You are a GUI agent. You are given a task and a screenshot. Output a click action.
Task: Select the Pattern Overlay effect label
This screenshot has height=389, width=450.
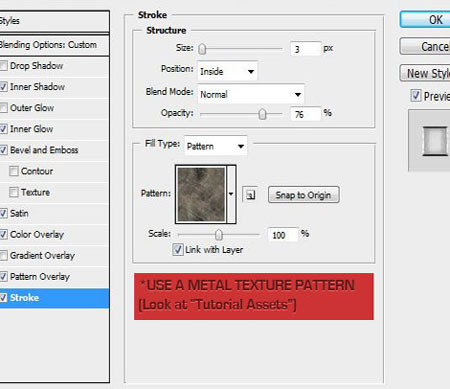point(40,277)
